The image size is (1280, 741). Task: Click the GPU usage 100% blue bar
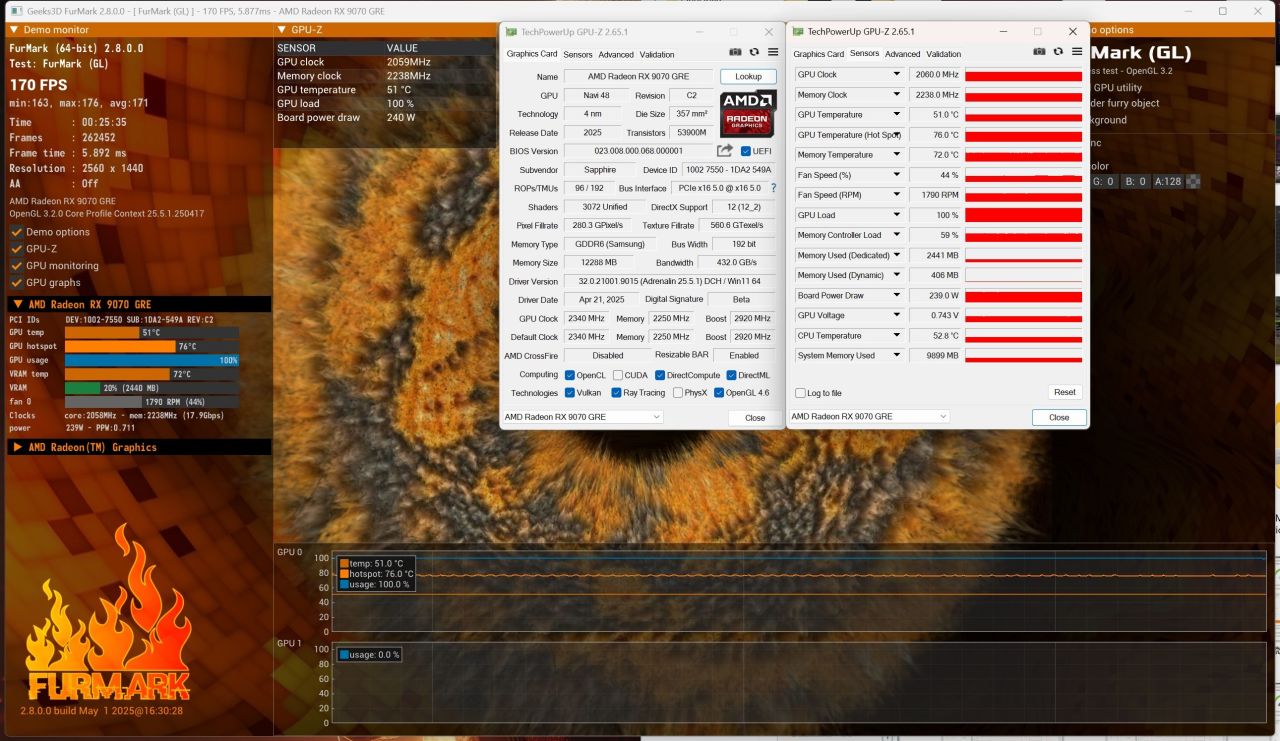152,360
